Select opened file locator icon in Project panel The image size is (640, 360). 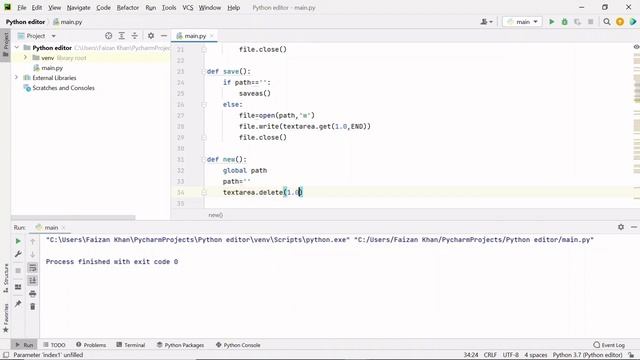click(x=109, y=36)
